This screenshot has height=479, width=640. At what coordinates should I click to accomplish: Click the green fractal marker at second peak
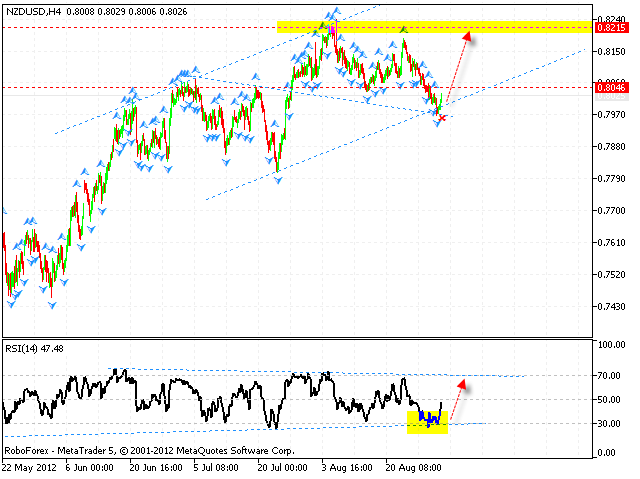click(x=403, y=30)
